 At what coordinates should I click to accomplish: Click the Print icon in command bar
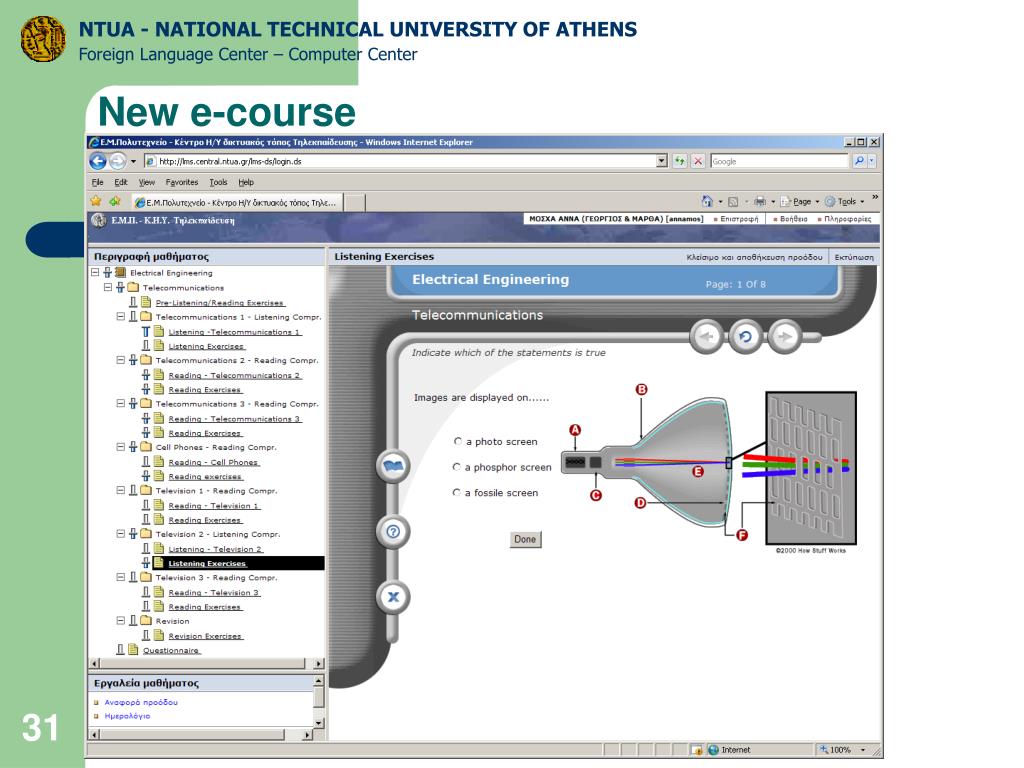[760, 201]
